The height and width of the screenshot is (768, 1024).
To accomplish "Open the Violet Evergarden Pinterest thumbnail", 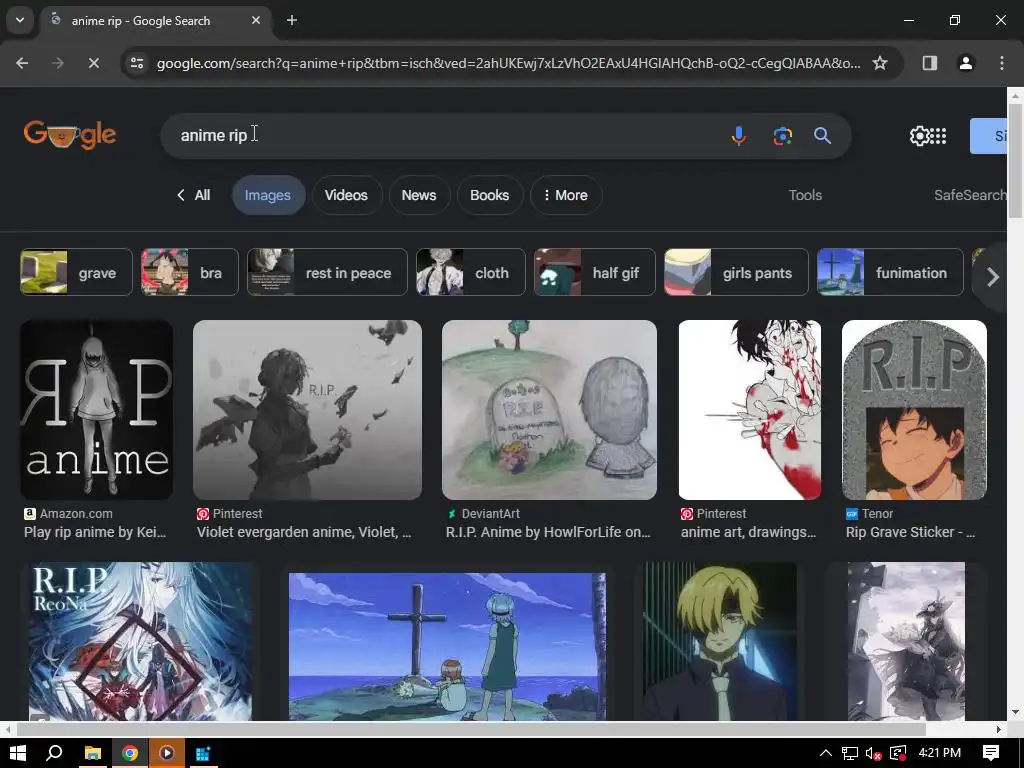I will coord(308,409).
